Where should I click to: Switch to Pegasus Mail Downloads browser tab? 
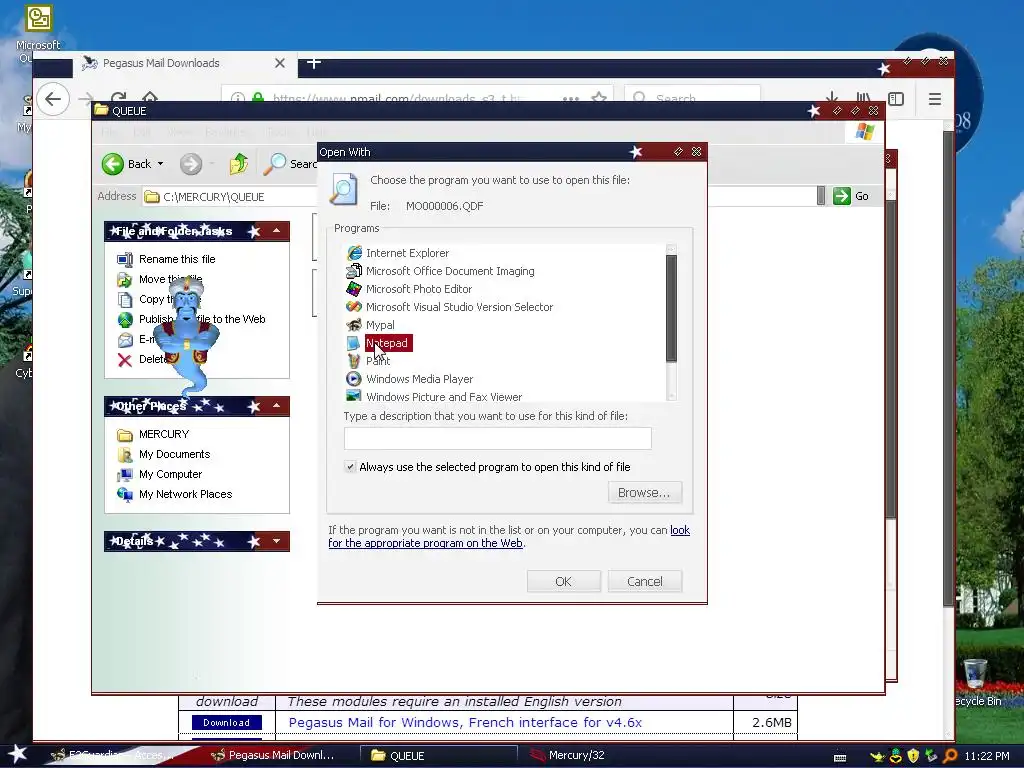point(161,63)
